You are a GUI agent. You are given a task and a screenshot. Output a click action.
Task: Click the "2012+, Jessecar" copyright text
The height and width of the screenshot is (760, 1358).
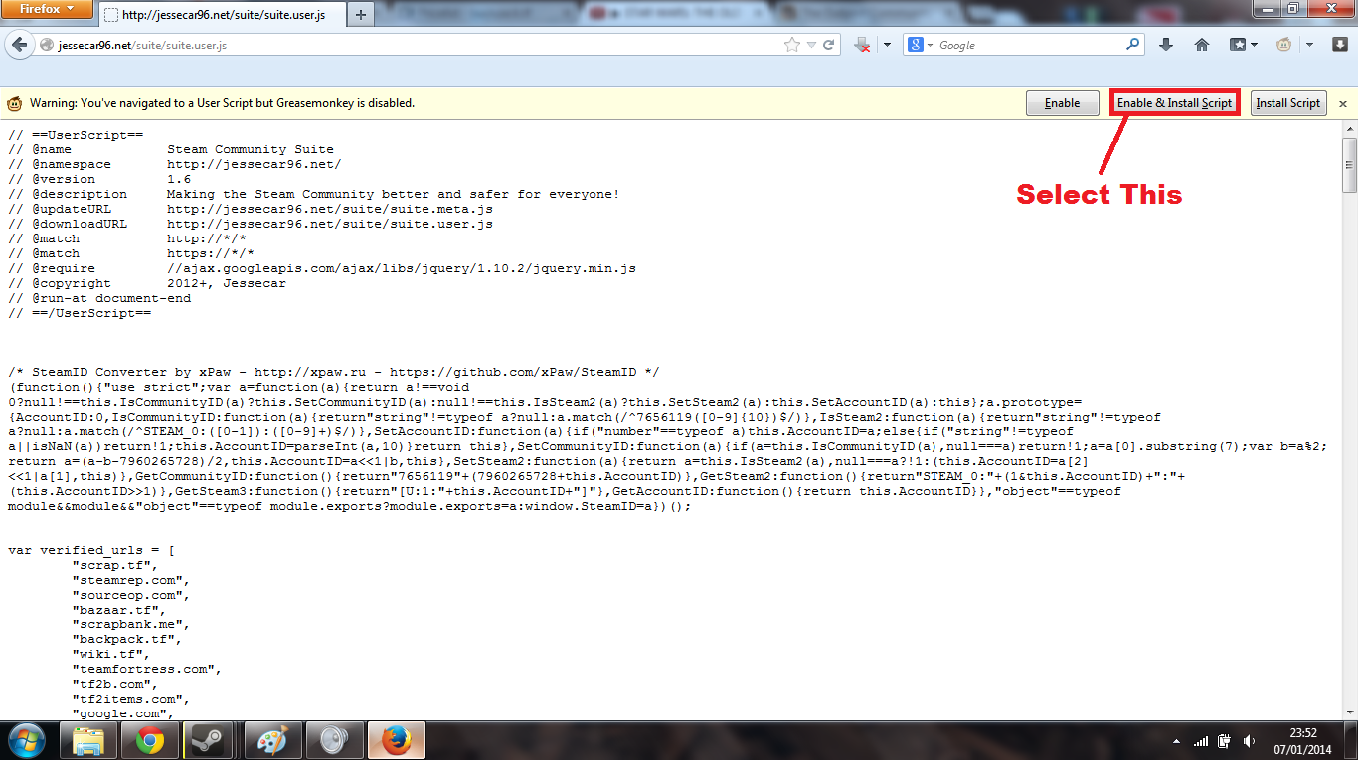pyautogui.click(x=226, y=283)
